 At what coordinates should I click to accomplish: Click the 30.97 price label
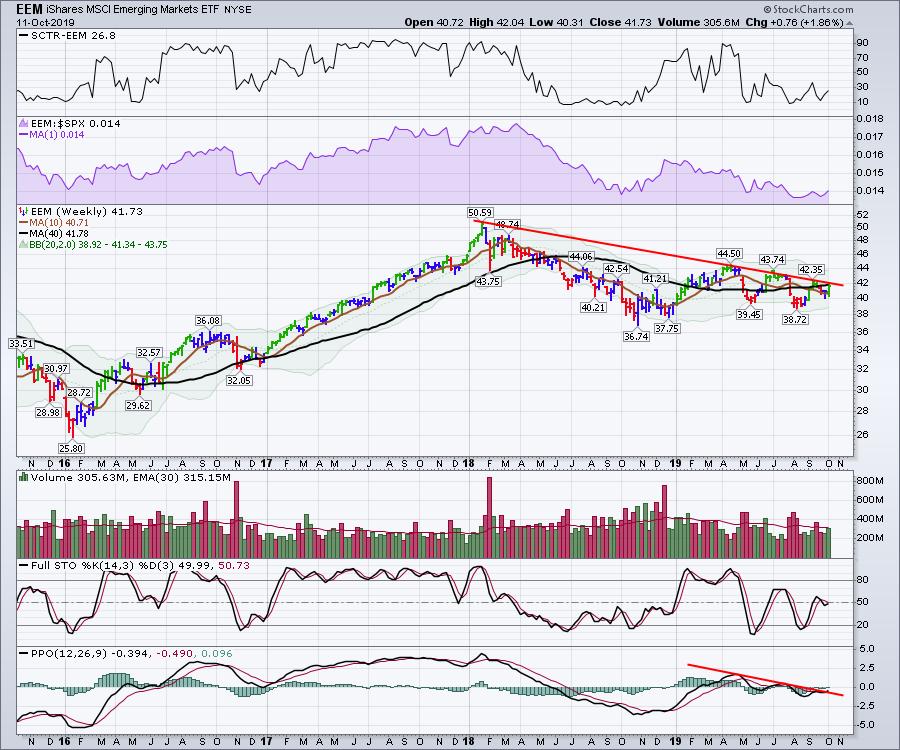tap(56, 368)
